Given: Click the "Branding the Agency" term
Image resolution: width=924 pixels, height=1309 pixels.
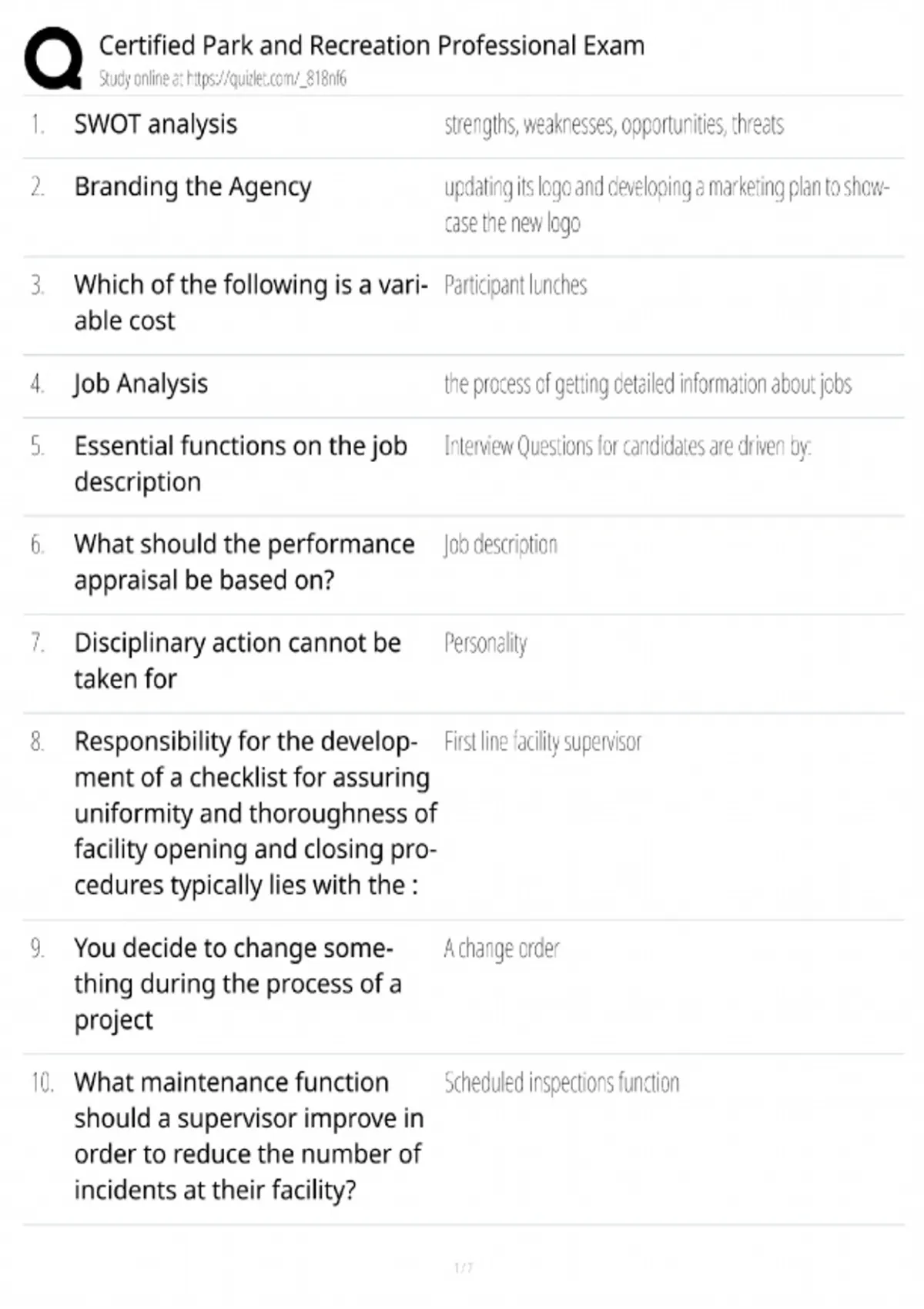Looking at the screenshot, I should tap(192, 187).
